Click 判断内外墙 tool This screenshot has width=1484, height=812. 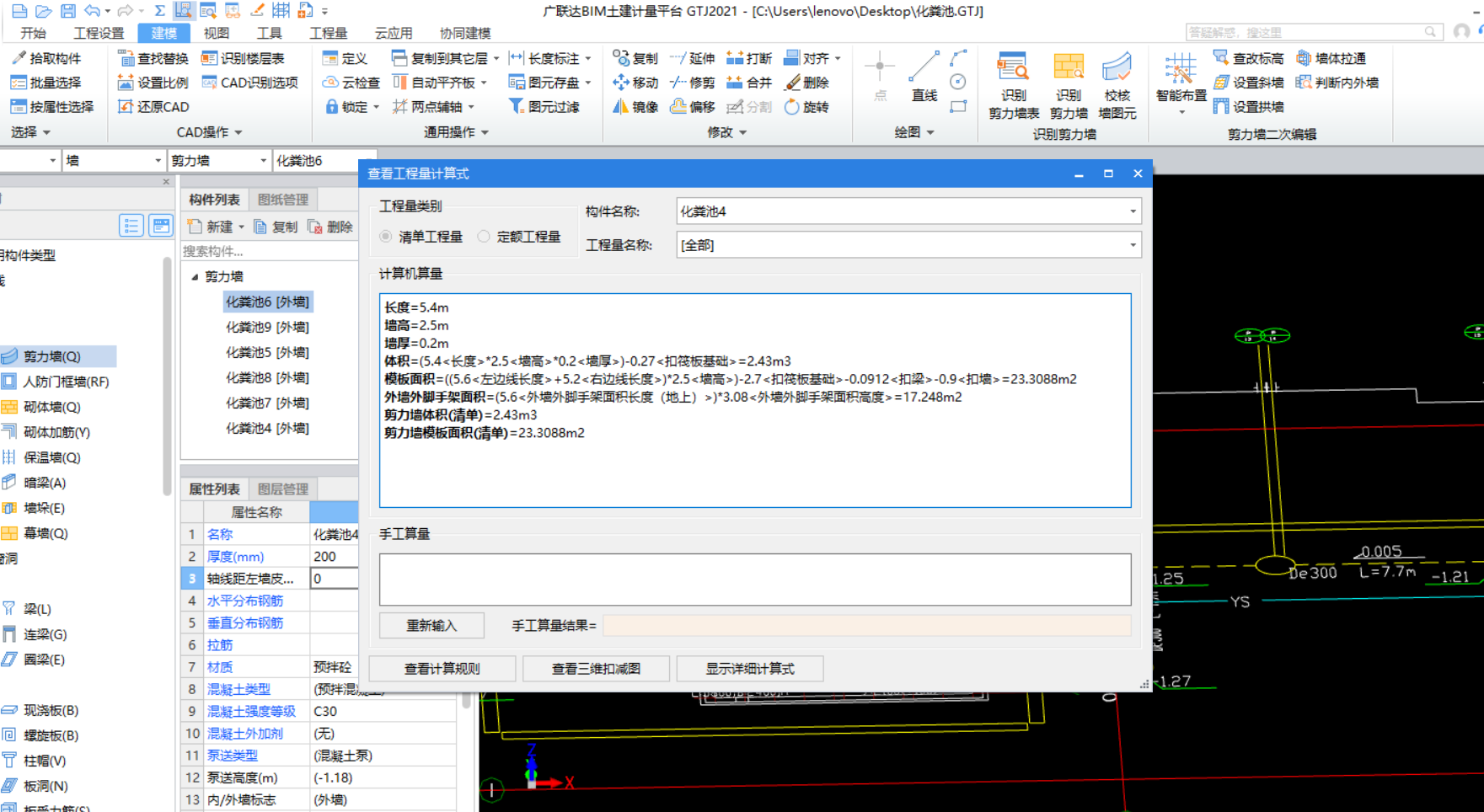click(x=1337, y=83)
